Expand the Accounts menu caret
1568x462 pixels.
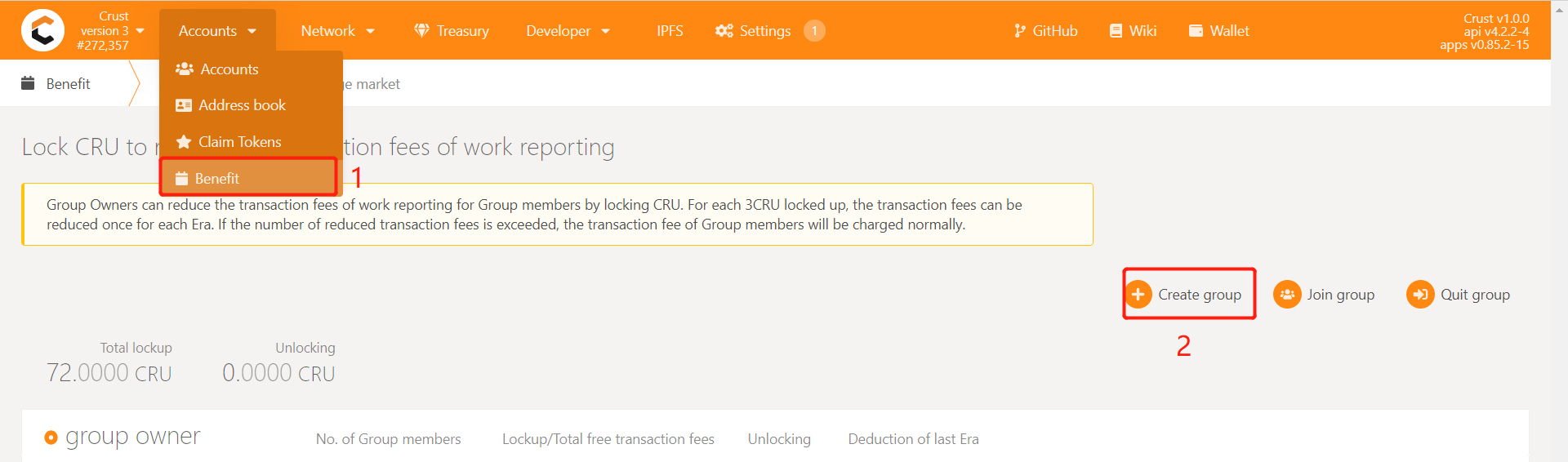click(252, 31)
